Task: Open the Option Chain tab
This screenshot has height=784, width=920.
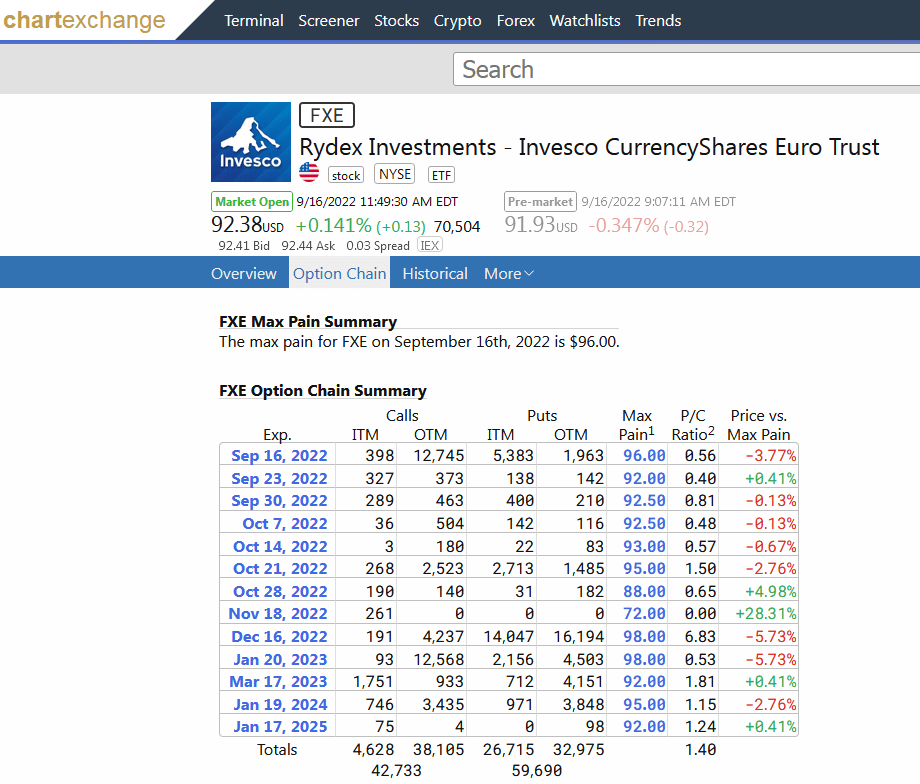Action: [x=339, y=273]
